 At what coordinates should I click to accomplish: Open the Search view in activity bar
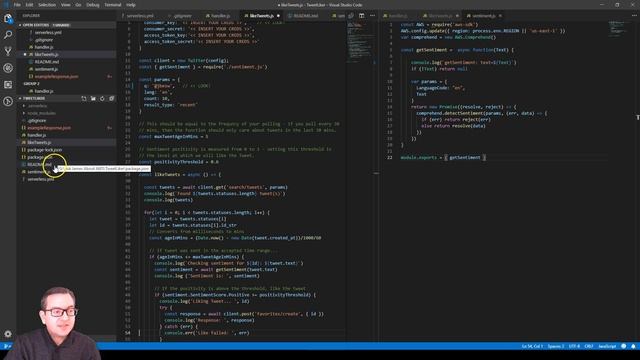tap(8, 35)
